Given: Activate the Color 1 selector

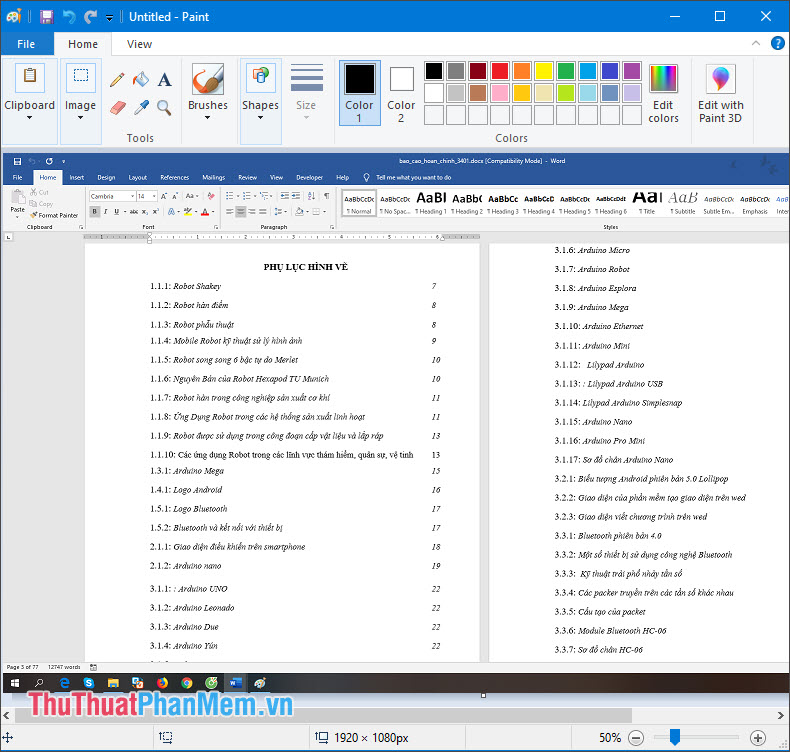Looking at the screenshot, I should coord(359,93).
